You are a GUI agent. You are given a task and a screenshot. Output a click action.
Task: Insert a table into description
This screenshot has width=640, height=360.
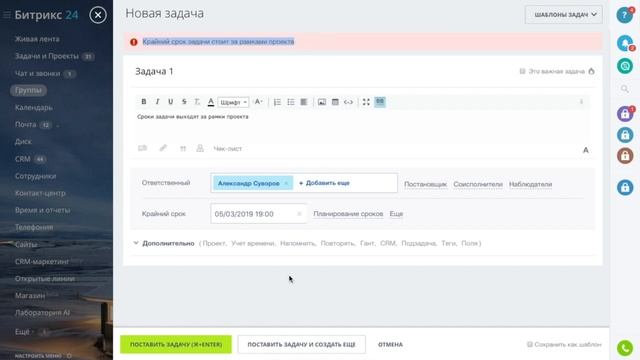tap(335, 102)
